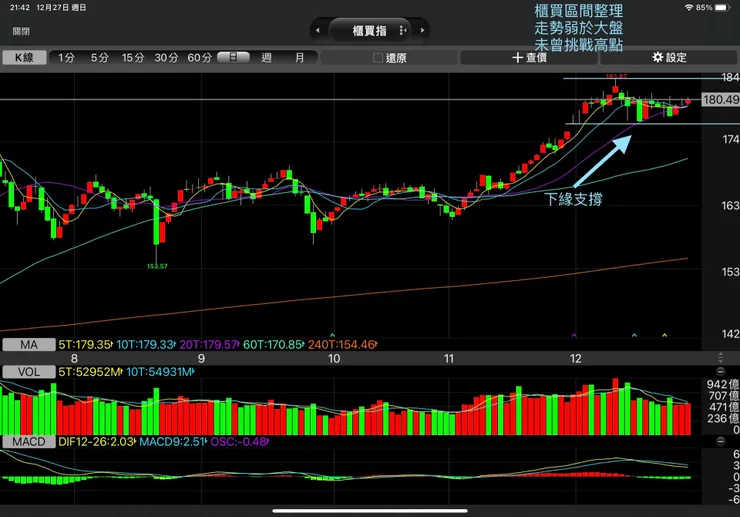Image resolution: width=740 pixels, height=517 pixels.
Task: Click the blue caret marker under the chart
Action: coord(634,335)
